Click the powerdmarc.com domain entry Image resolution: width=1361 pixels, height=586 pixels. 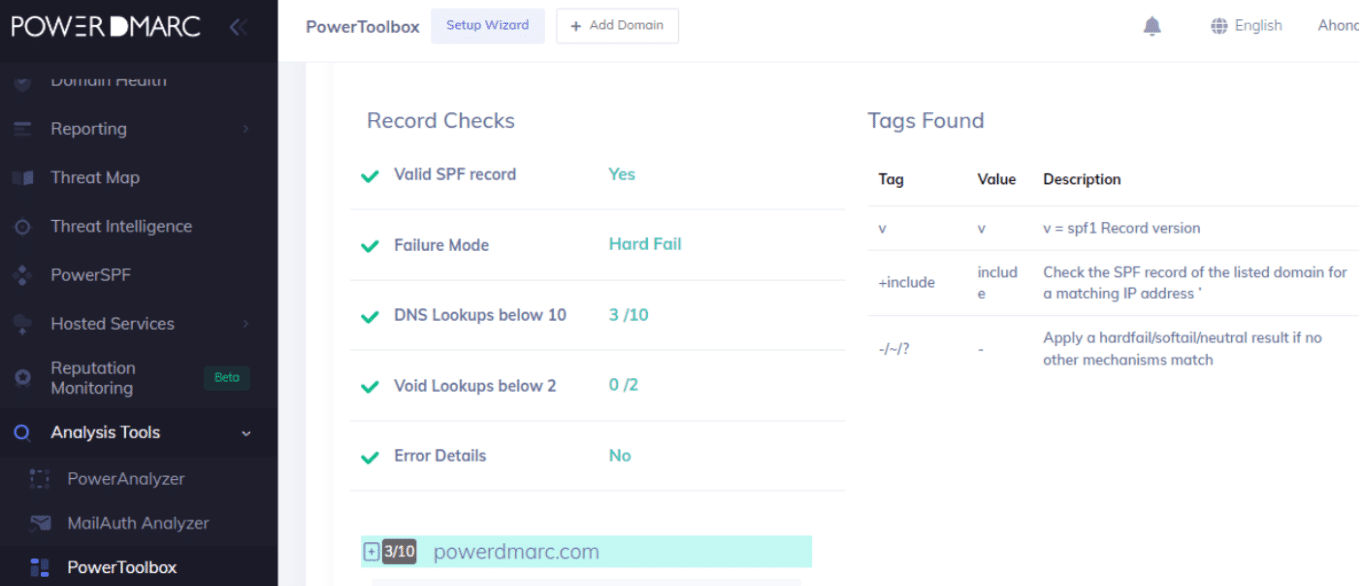click(x=516, y=552)
